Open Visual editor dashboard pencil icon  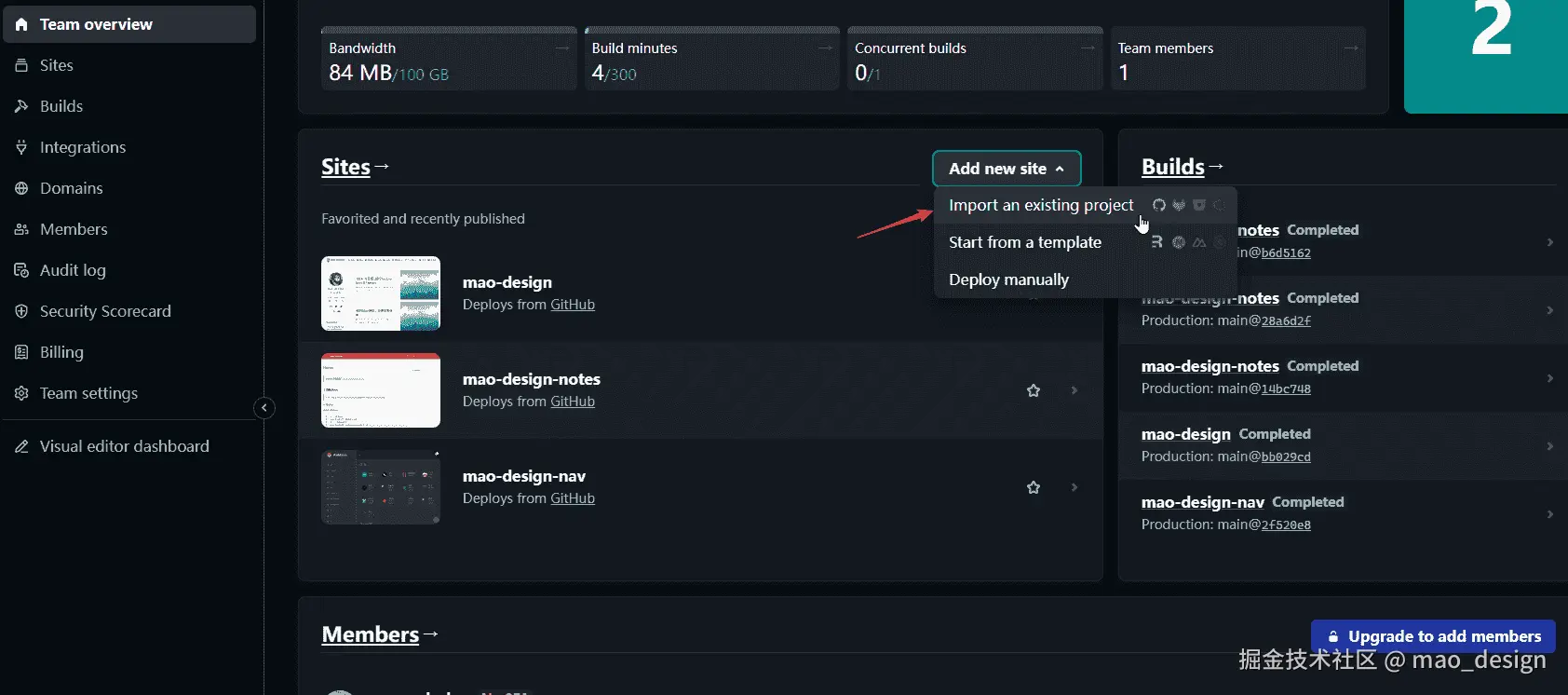pyautogui.click(x=21, y=446)
